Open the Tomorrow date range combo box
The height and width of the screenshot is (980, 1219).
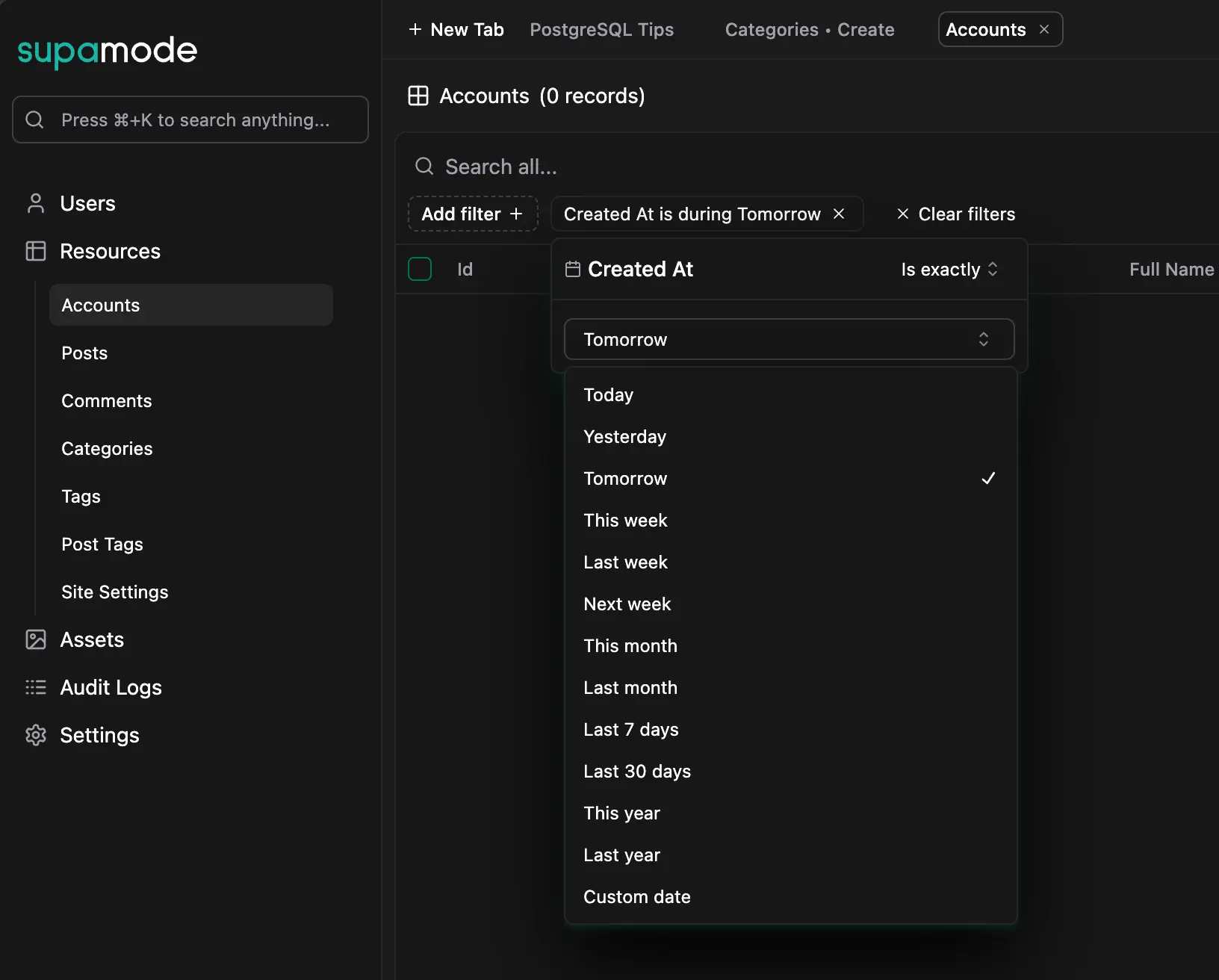point(790,339)
